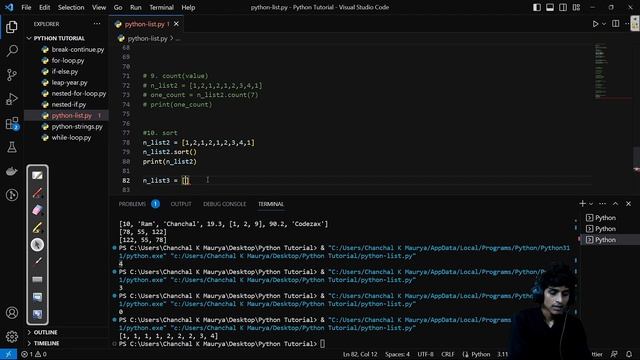Open the Source Control view
Image resolution: width=640 pixels, height=360 pixels.
(12, 75)
